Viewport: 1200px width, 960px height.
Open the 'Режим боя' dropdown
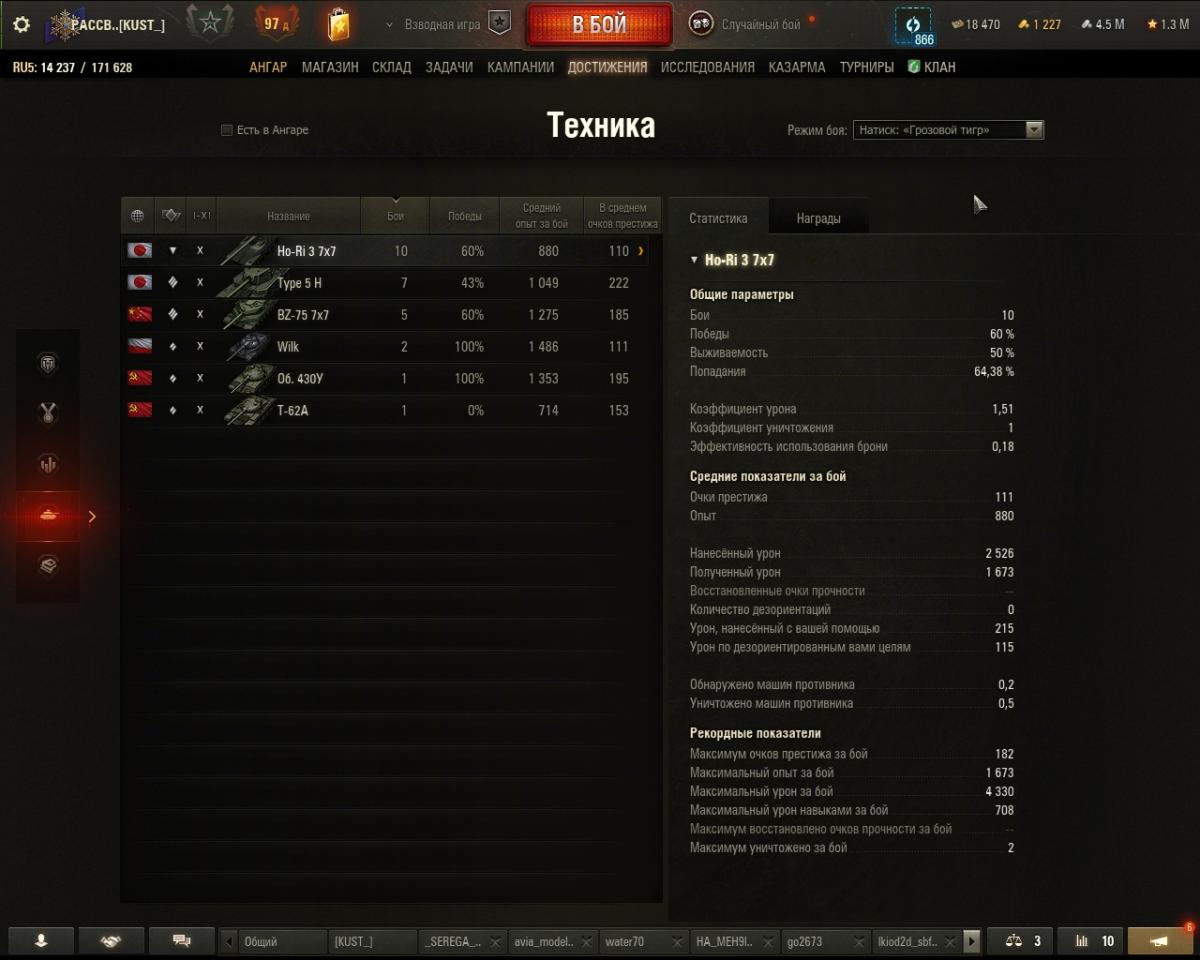click(x=948, y=130)
